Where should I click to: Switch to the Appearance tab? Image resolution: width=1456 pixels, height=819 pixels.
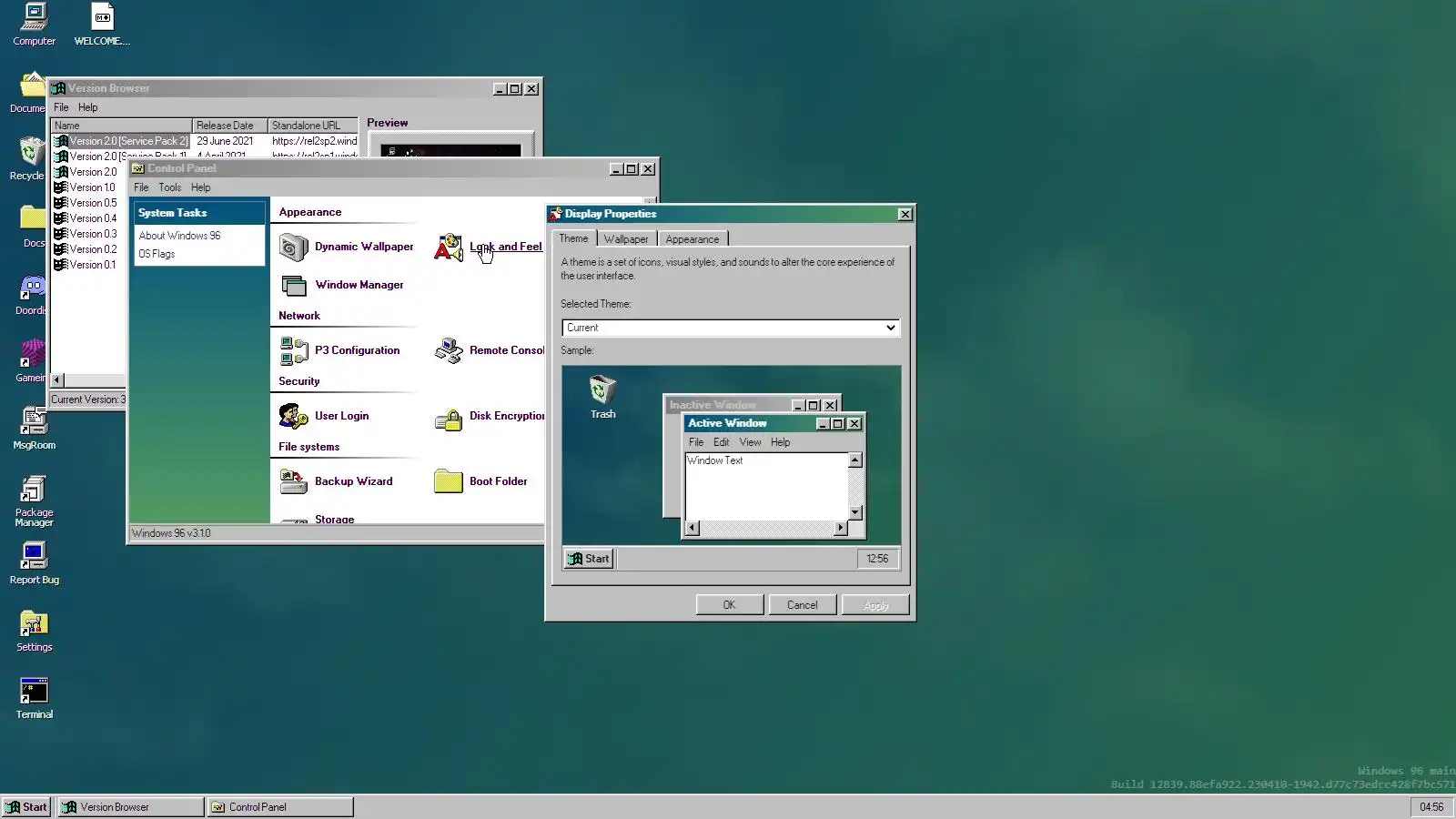693,239
